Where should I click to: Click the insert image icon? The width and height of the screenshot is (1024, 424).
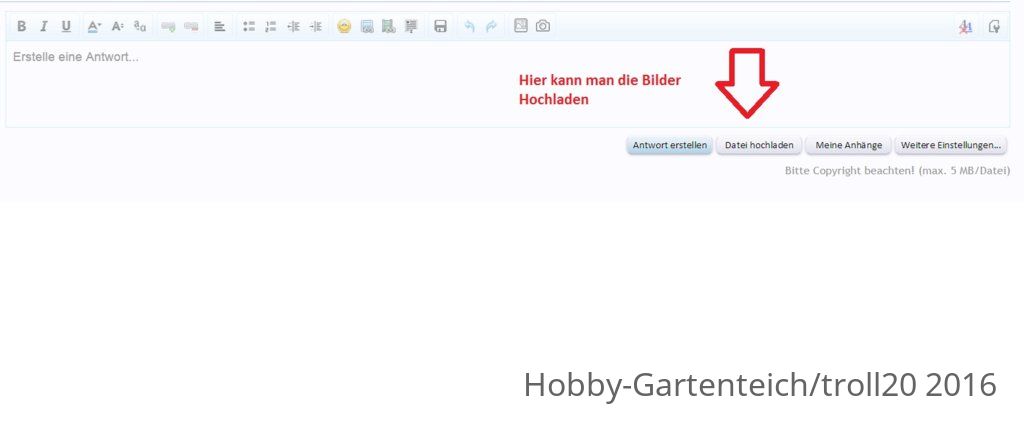[367, 27]
